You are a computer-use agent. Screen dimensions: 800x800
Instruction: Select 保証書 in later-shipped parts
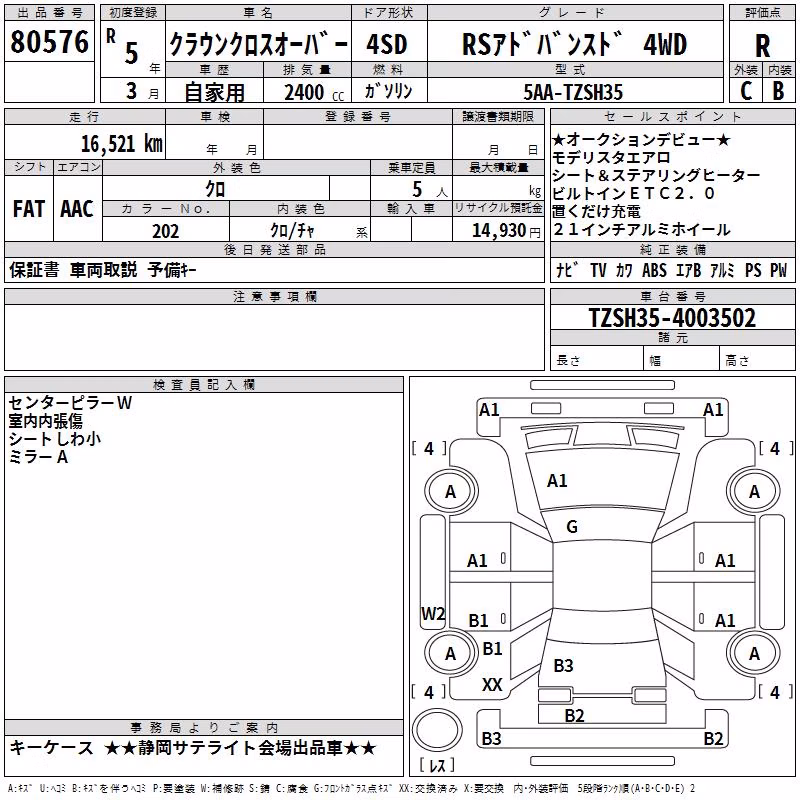pos(34,270)
